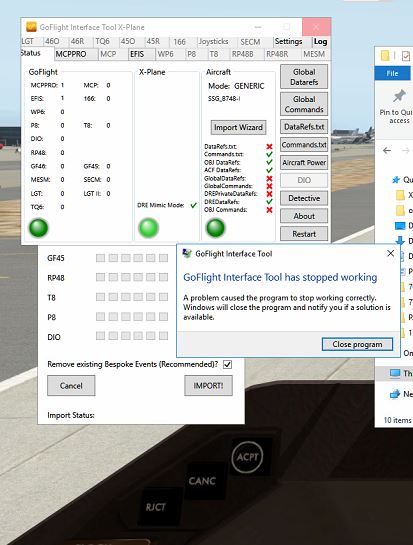Tick the first RP48 checkbox
This screenshot has width=413, height=545.
coord(100,277)
